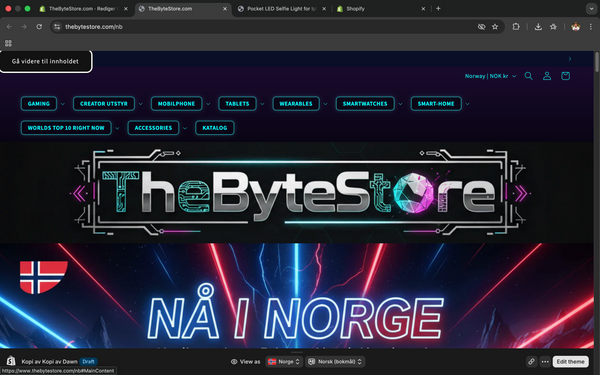This screenshot has width=600, height=375.
Task: Expand the chevron next to CREATOR UTSTYR
Action: (x=140, y=104)
